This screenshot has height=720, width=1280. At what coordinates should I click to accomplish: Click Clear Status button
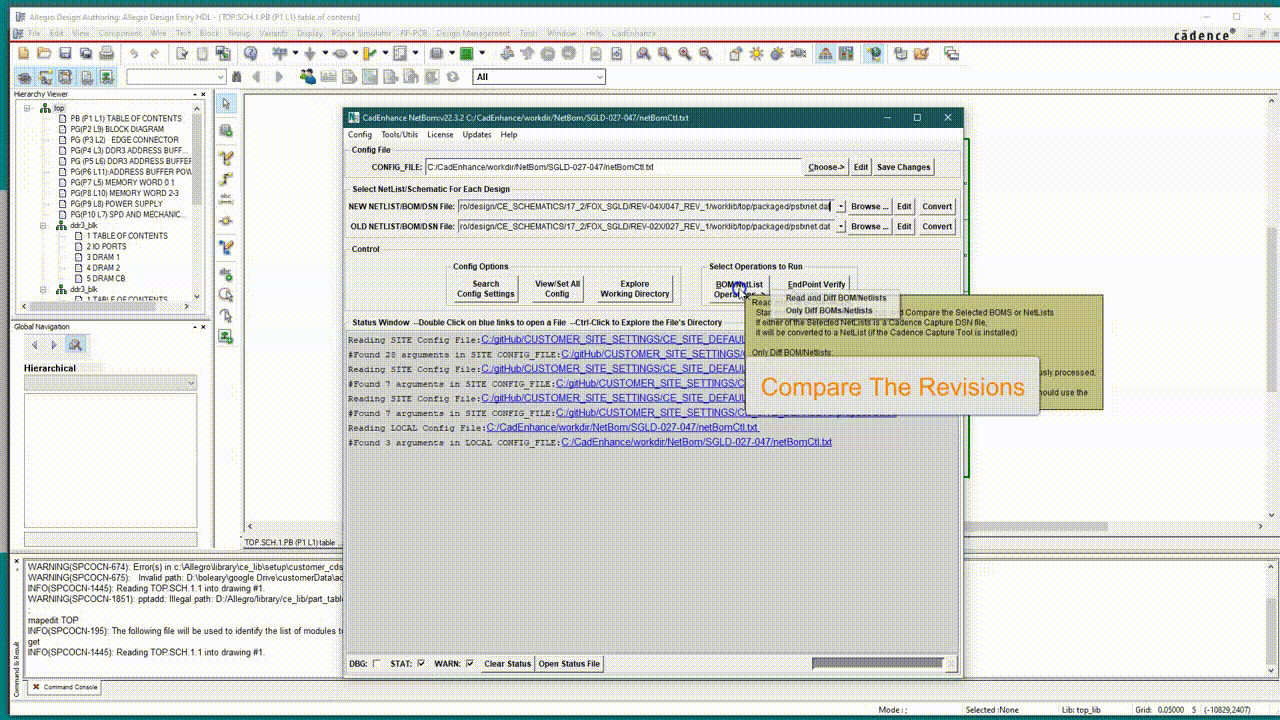point(507,663)
